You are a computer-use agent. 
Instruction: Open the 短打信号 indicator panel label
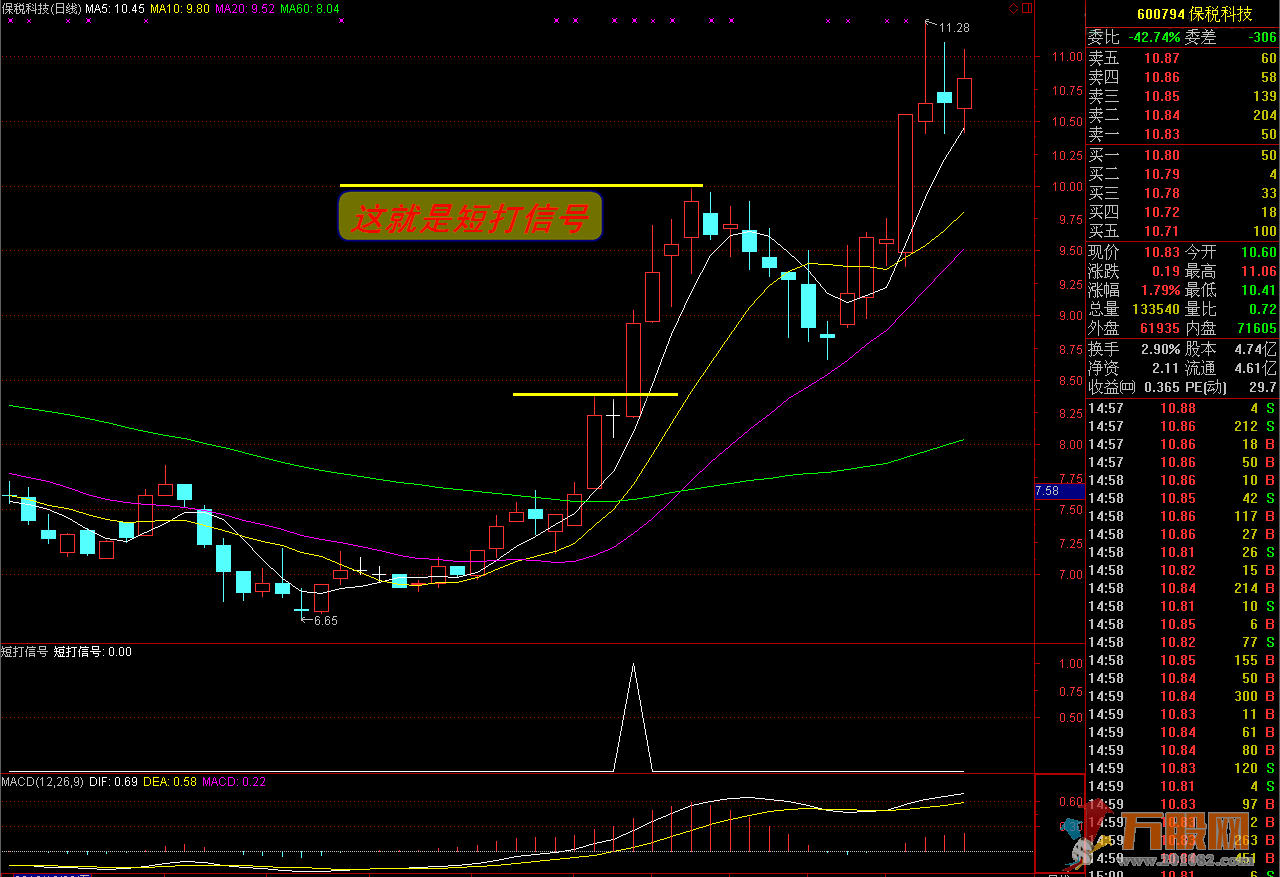click(25, 651)
